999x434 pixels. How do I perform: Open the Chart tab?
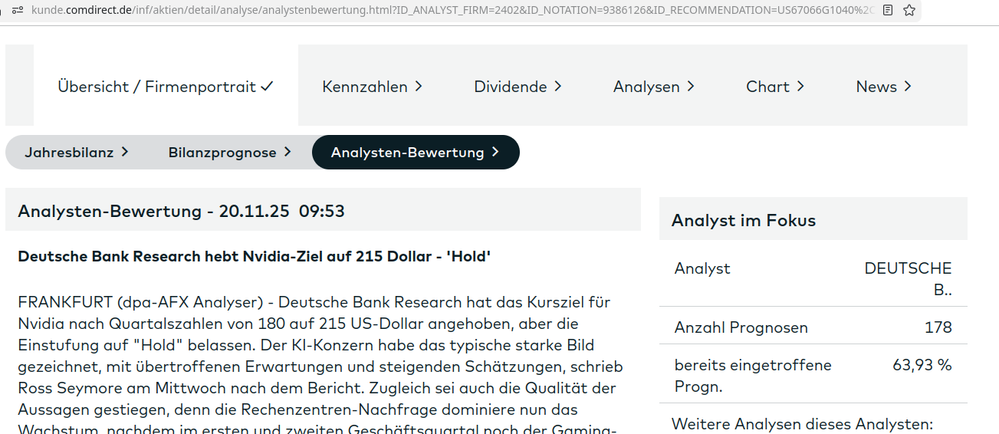click(775, 87)
